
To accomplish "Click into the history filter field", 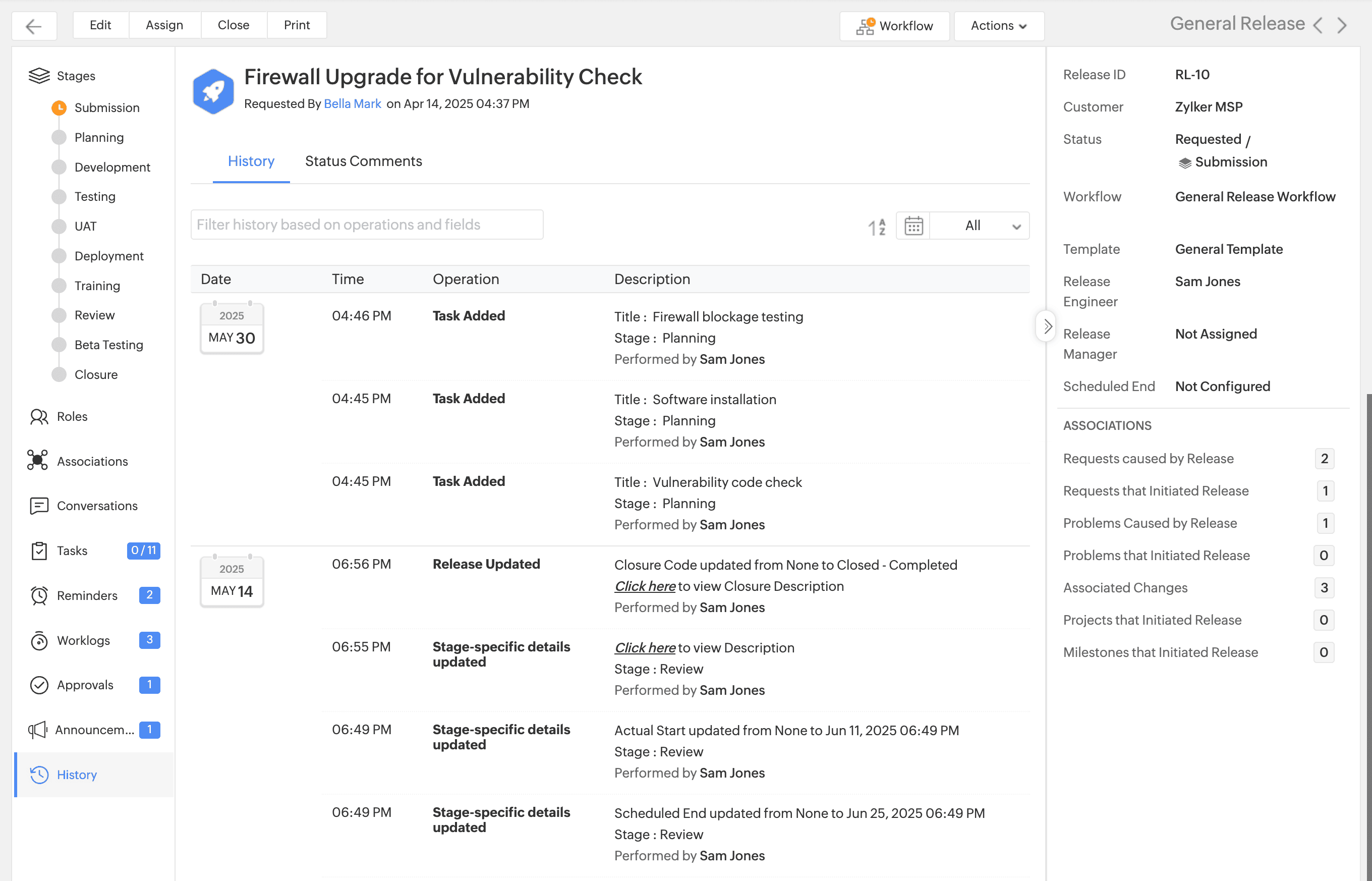I will [366, 224].
